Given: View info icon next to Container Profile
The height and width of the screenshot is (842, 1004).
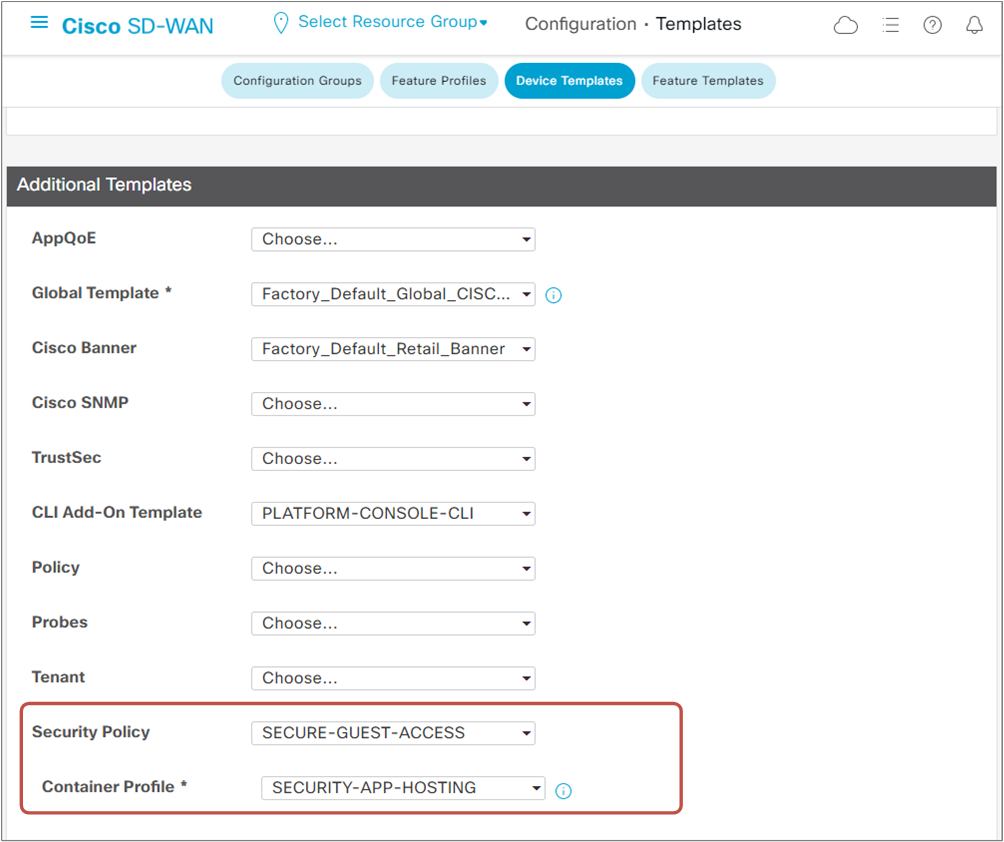Looking at the screenshot, I should (563, 791).
